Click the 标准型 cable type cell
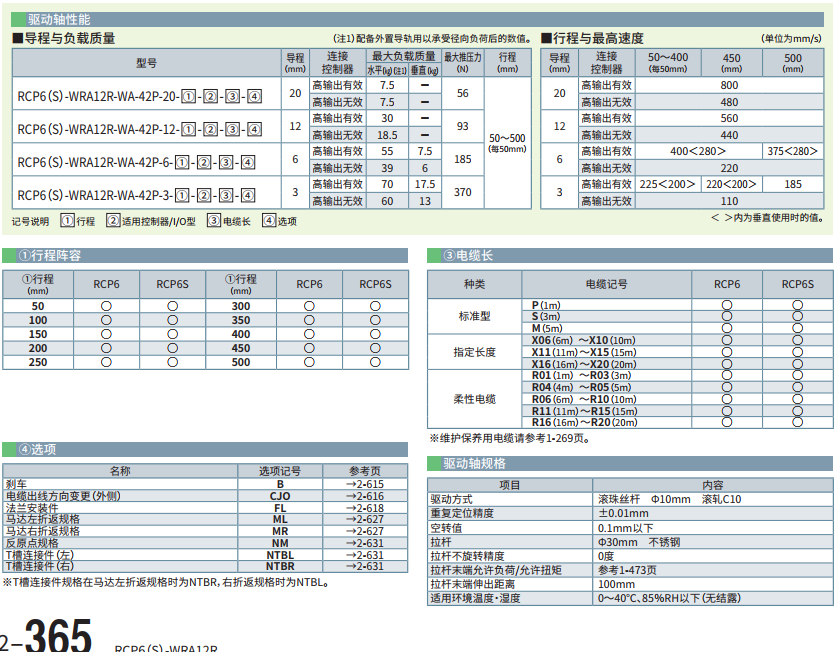This screenshot has width=837, height=652. click(474, 316)
